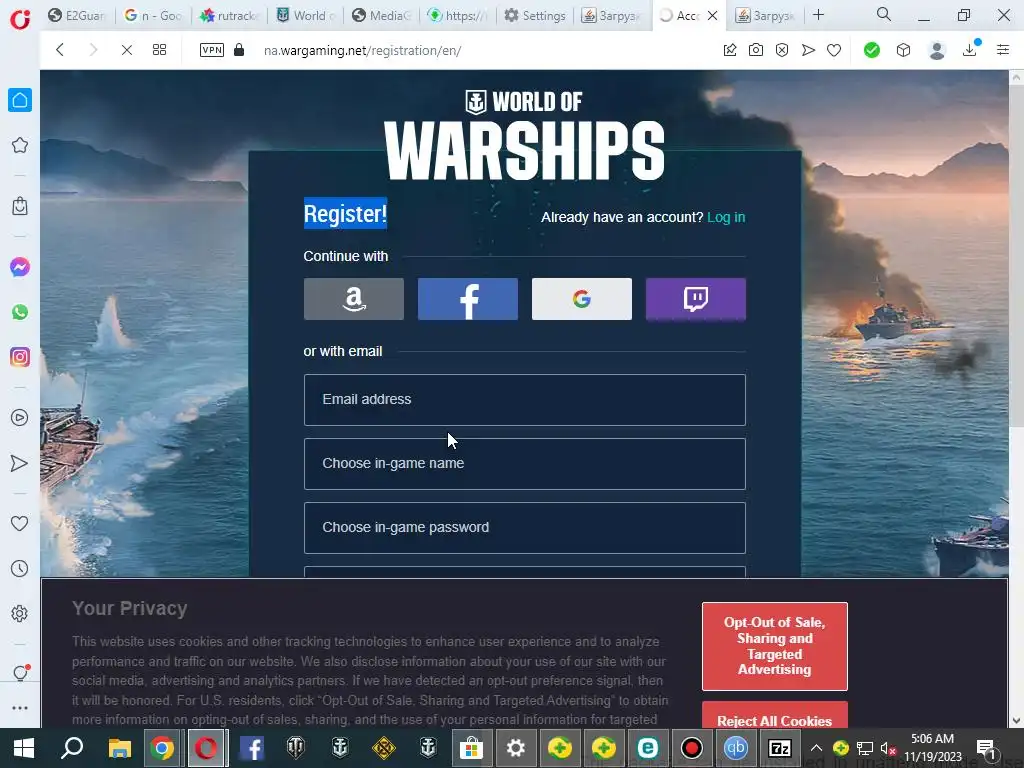Screen dimensions: 1024x768
Task: Switch to rutracker tab
Action: 230,15
